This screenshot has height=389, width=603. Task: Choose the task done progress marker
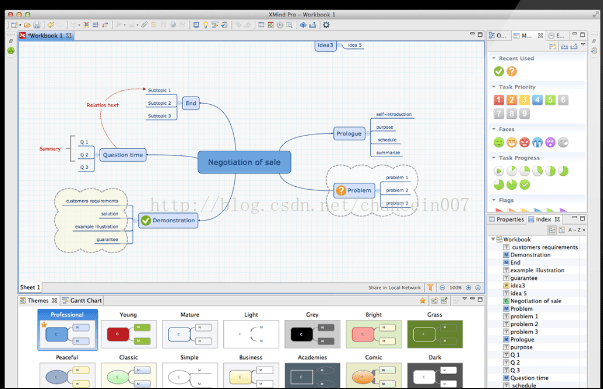click(525, 185)
